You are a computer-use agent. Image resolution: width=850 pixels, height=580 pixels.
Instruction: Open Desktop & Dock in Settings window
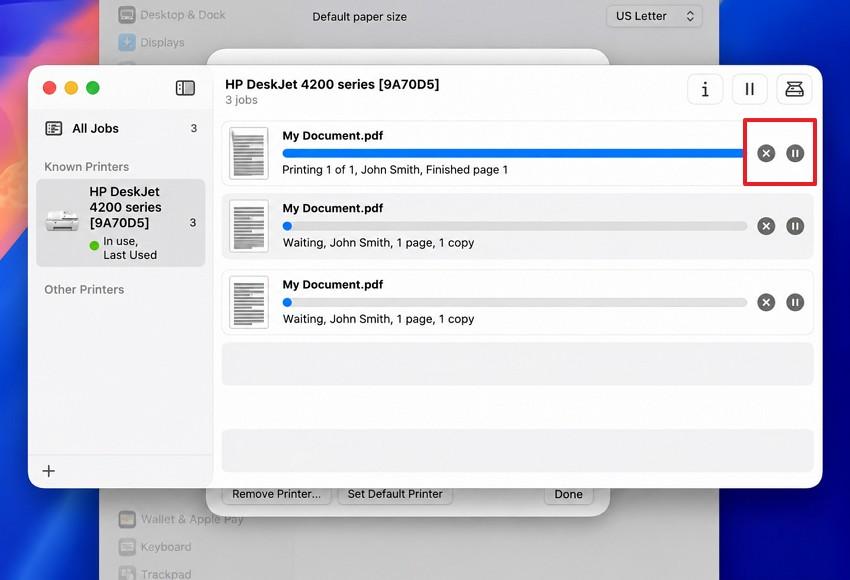tap(172, 15)
